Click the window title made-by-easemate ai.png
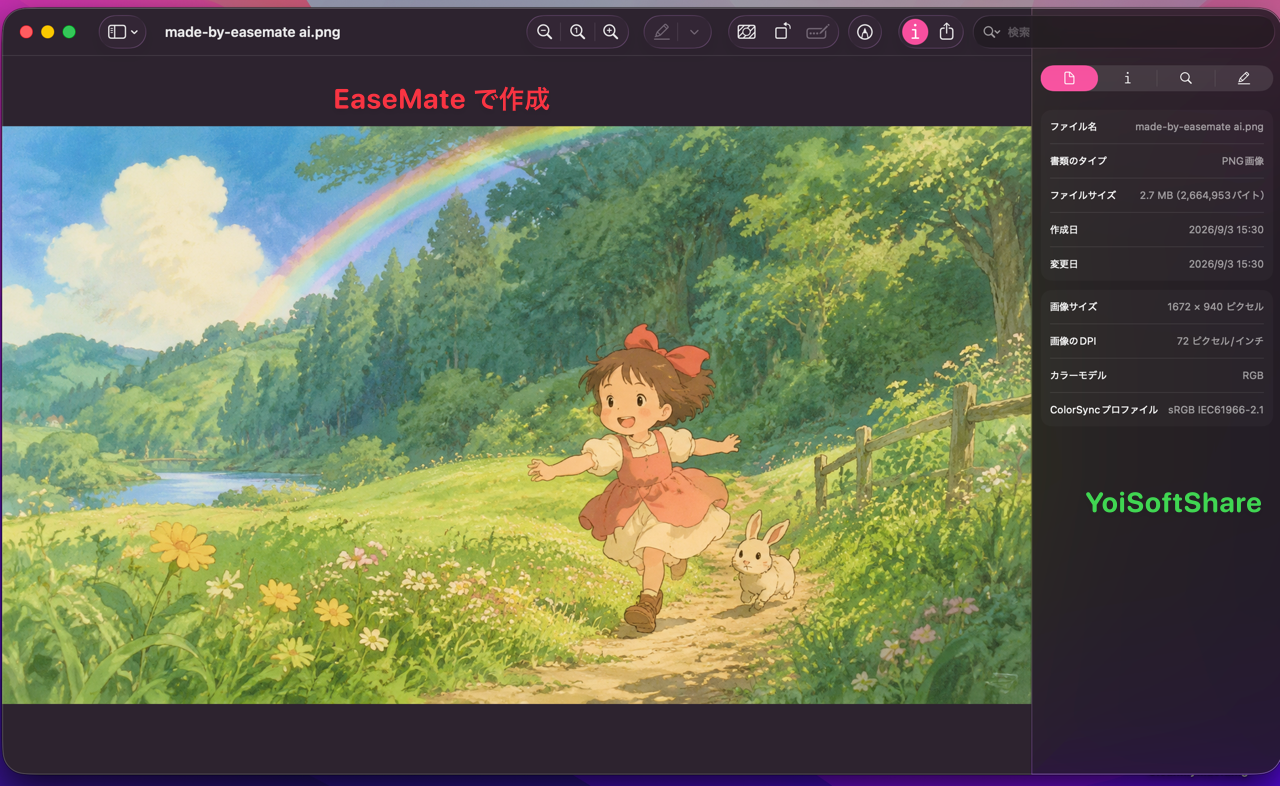The image size is (1280, 786). [x=252, y=32]
